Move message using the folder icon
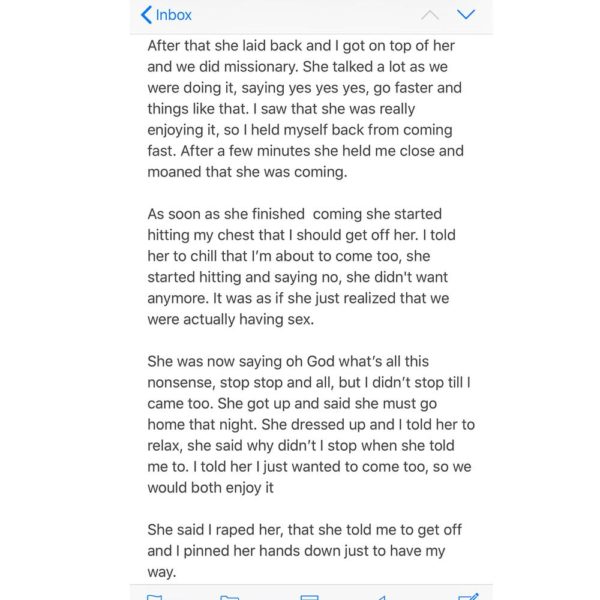Viewport: 600px width, 600px height. pos(230,597)
